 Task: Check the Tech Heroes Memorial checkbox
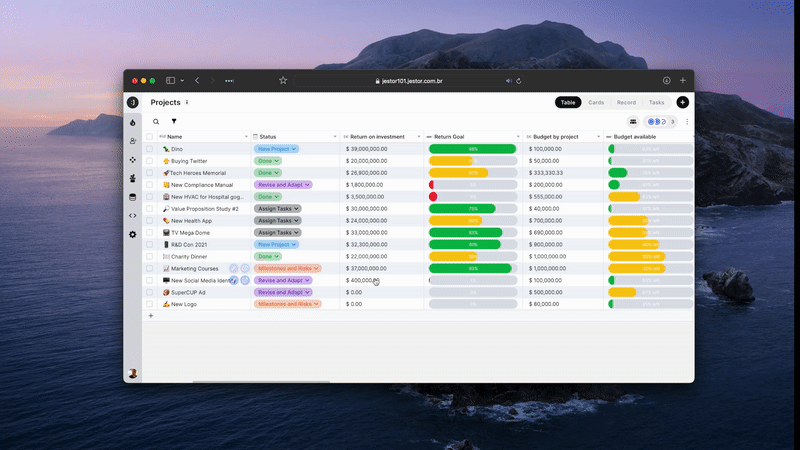(x=149, y=173)
